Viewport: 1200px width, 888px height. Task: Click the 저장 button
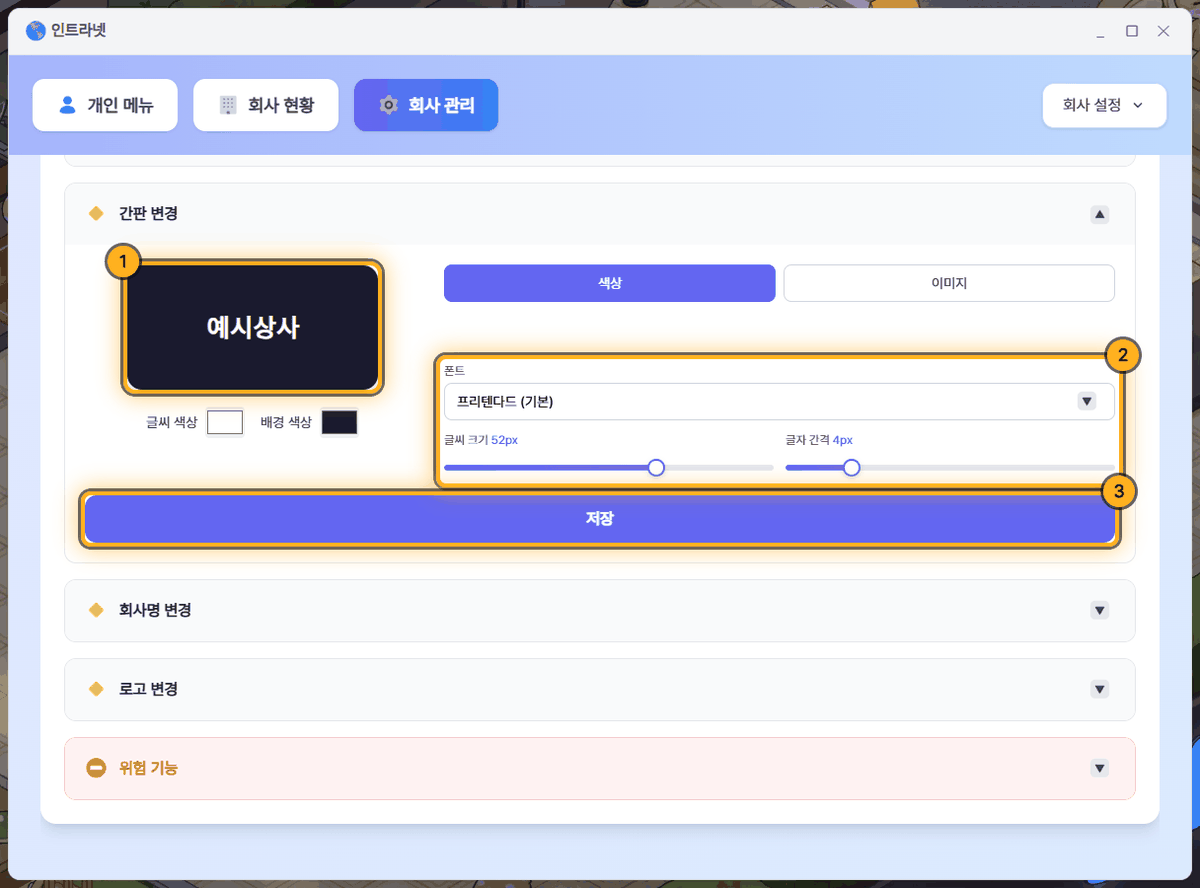(x=600, y=519)
